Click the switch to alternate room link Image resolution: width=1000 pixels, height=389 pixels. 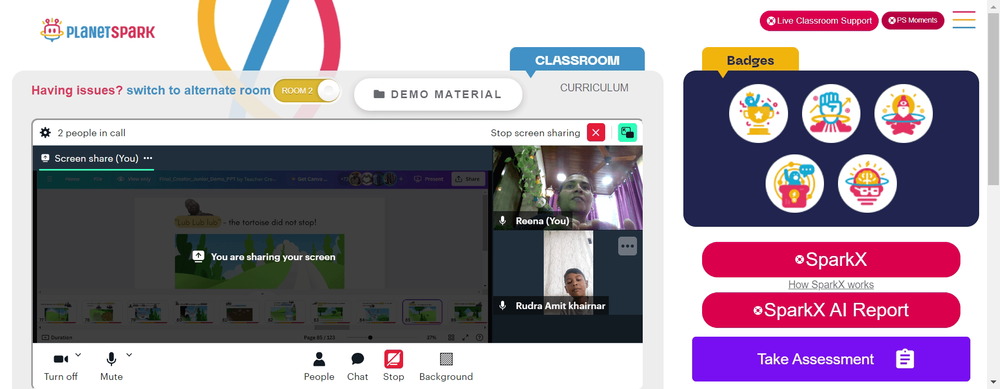point(198,91)
